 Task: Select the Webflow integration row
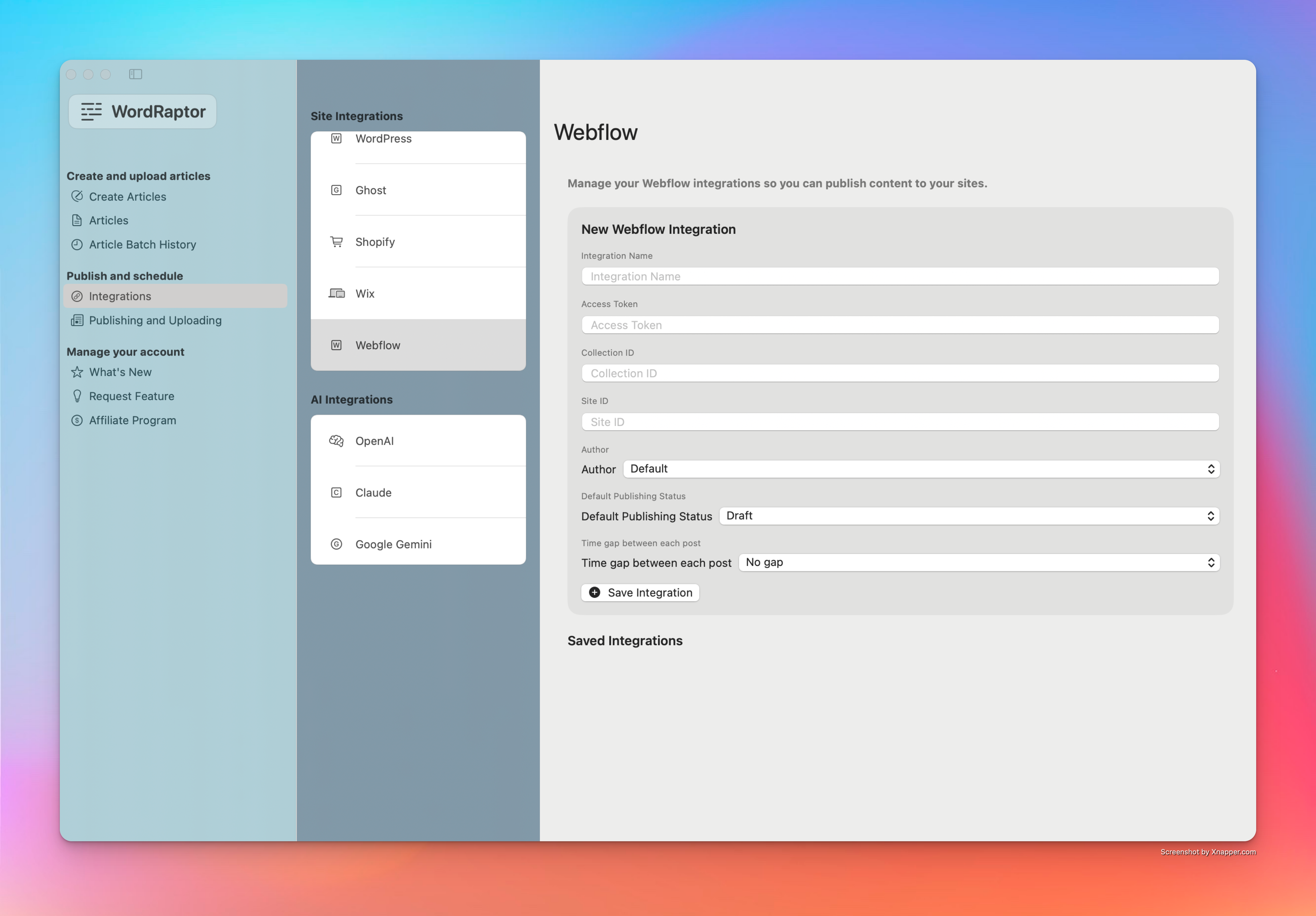click(418, 345)
